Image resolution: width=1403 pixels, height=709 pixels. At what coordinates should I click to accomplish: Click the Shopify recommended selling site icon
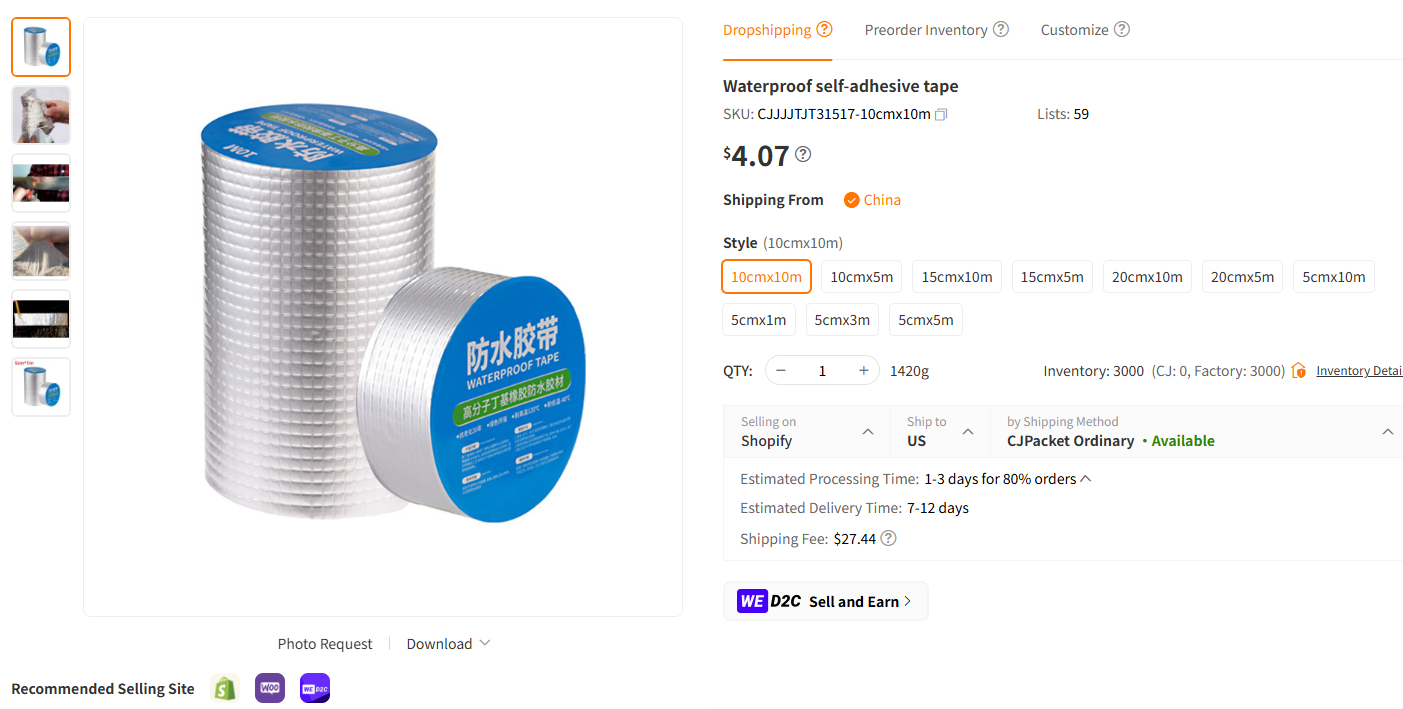point(224,688)
